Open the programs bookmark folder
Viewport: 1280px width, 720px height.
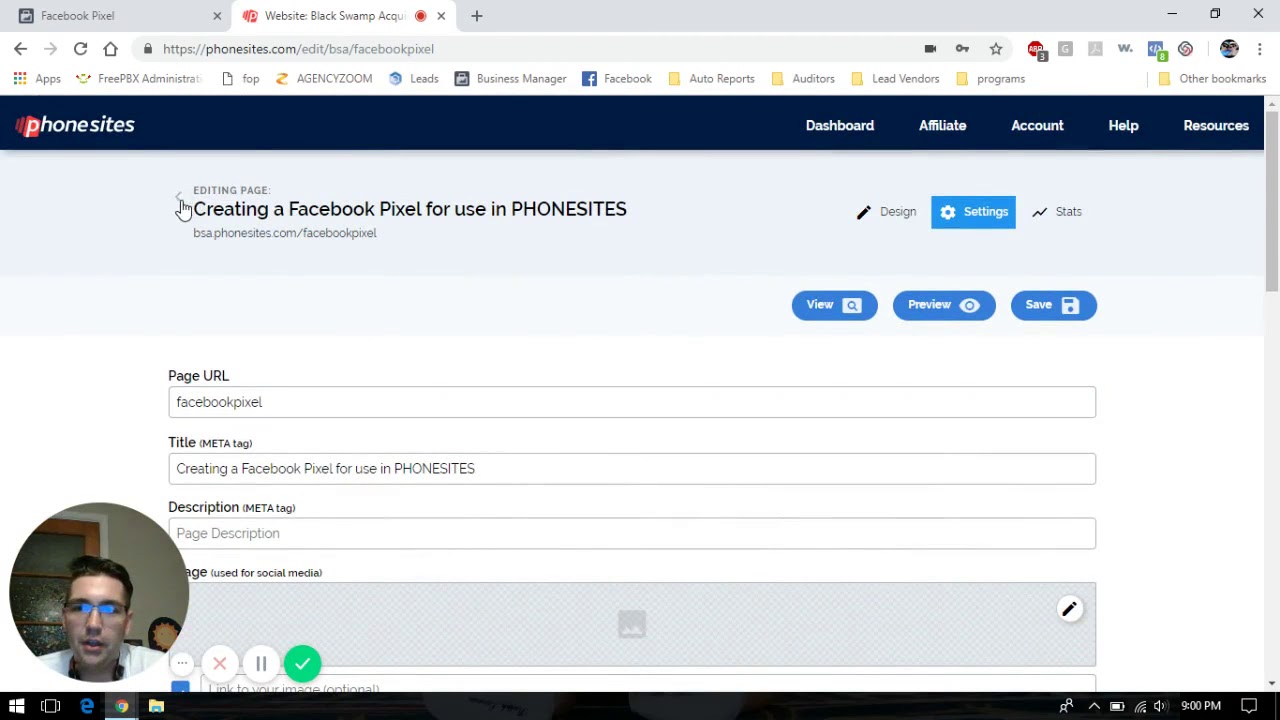pyautogui.click(x=990, y=79)
